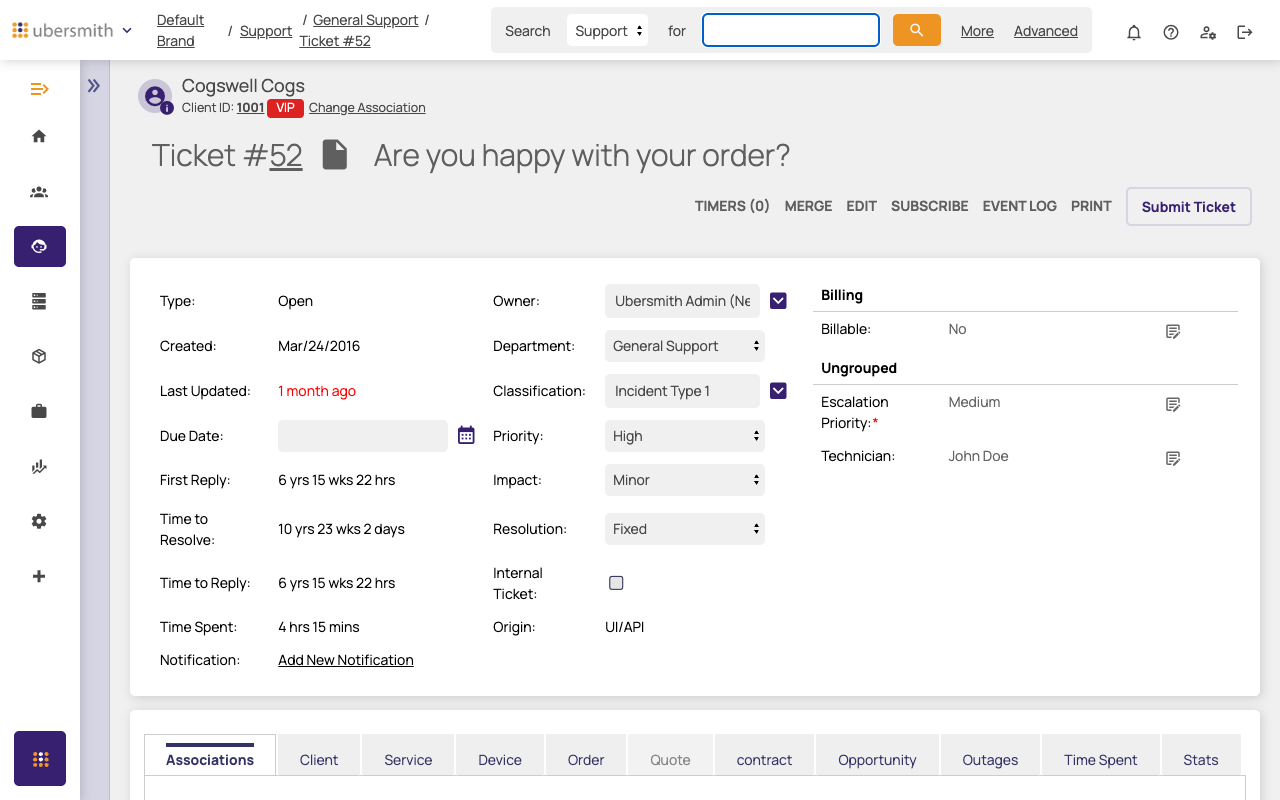Open the Owner dropdown arrow button

[778, 300]
